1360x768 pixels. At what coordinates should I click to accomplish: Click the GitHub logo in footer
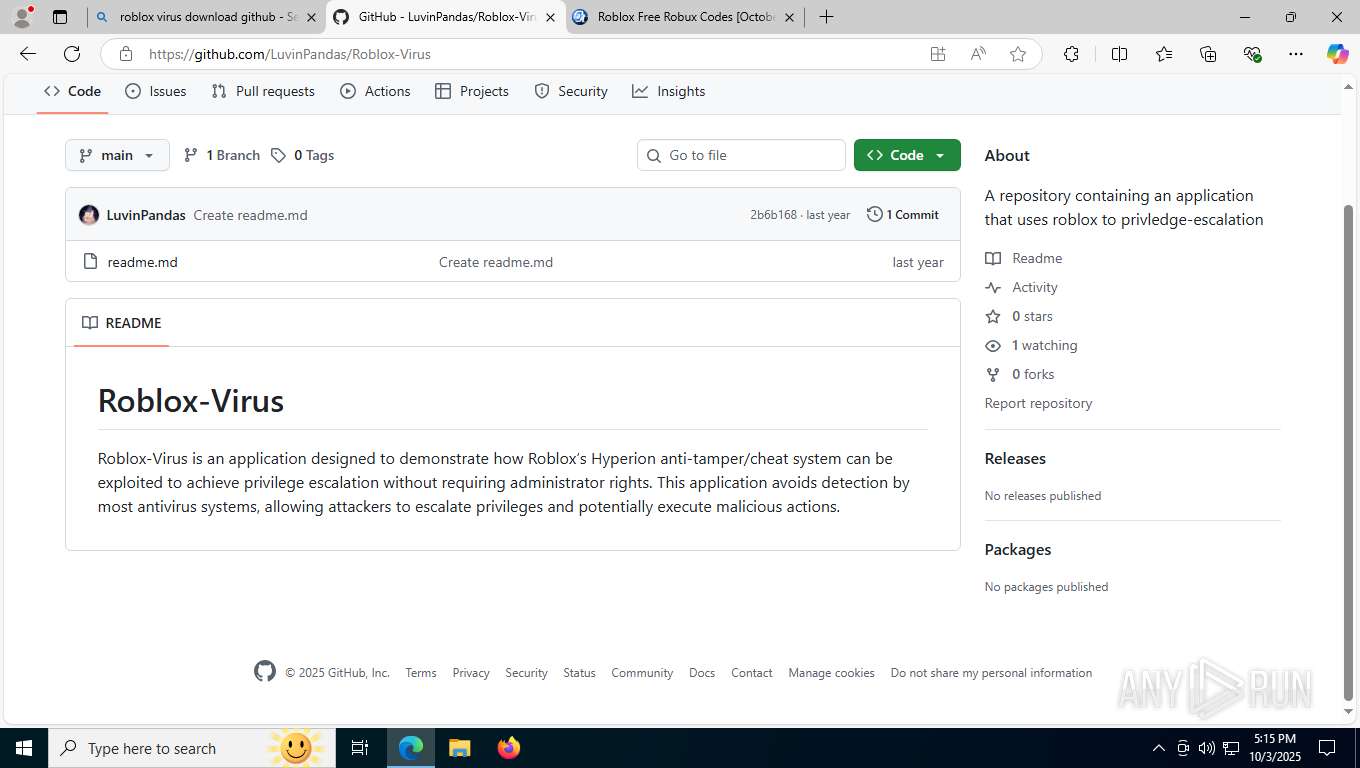[x=265, y=672]
